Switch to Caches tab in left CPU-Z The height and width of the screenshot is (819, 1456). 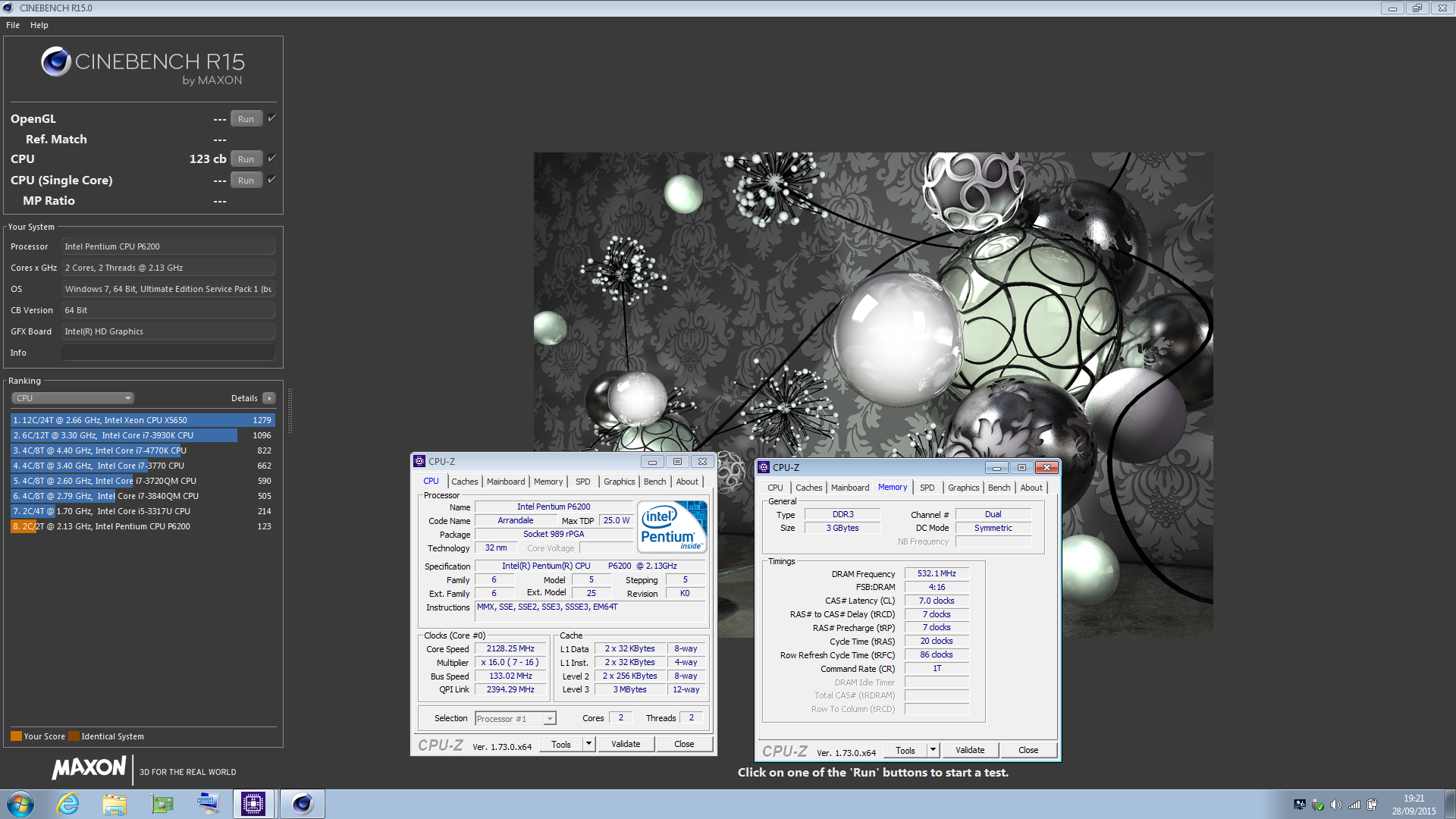464,482
